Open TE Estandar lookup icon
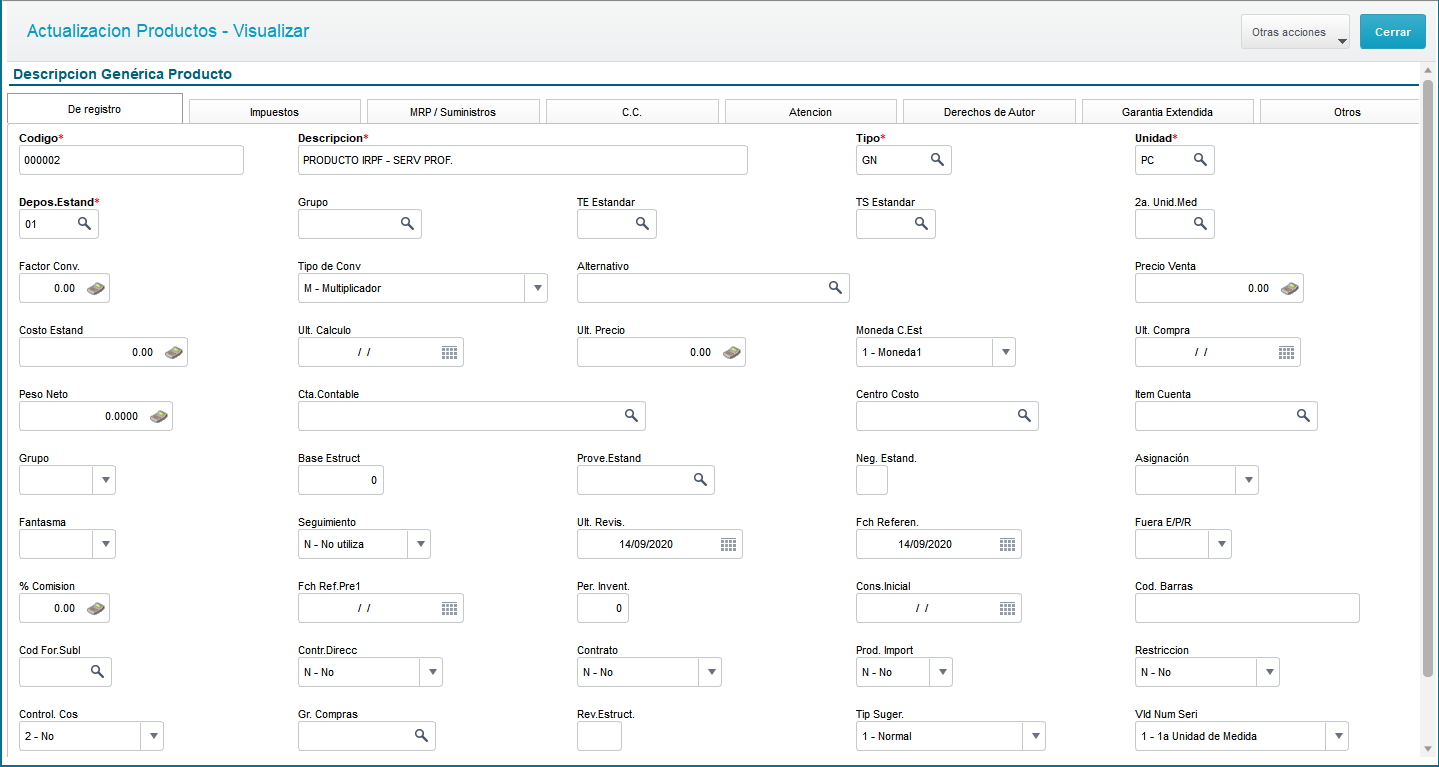The width and height of the screenshot is (1439, 767). point(642,224)
